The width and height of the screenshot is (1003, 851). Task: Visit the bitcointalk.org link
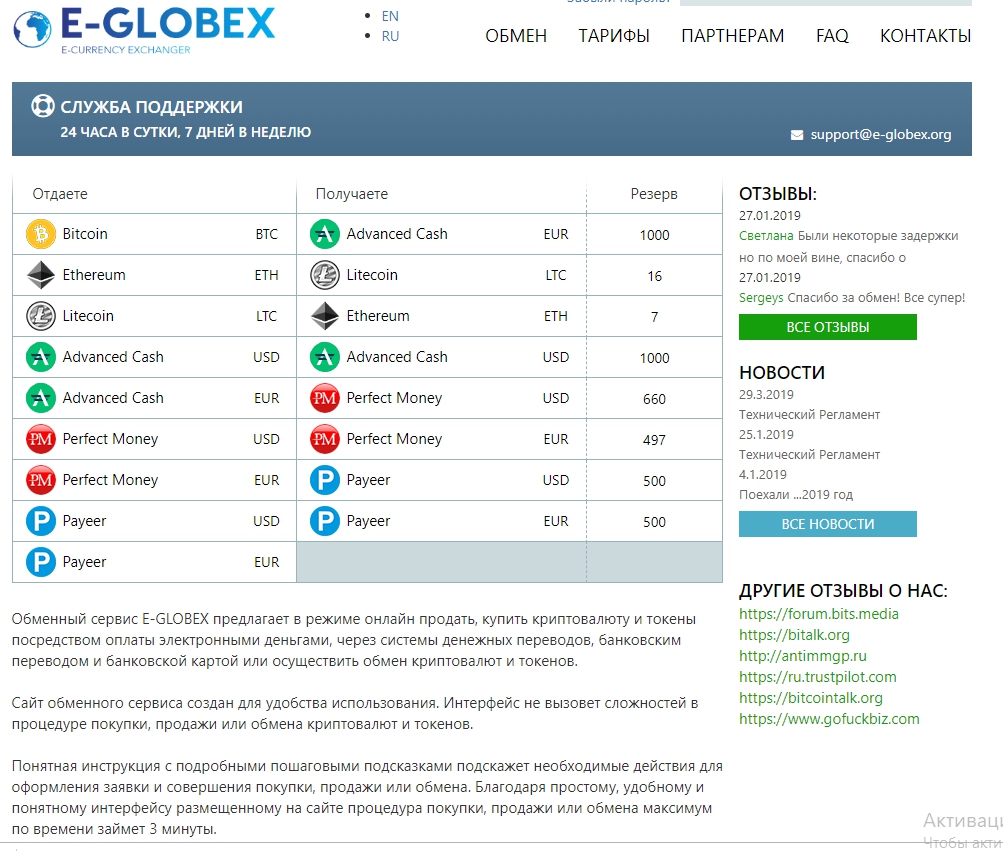[x=810, y=698]
